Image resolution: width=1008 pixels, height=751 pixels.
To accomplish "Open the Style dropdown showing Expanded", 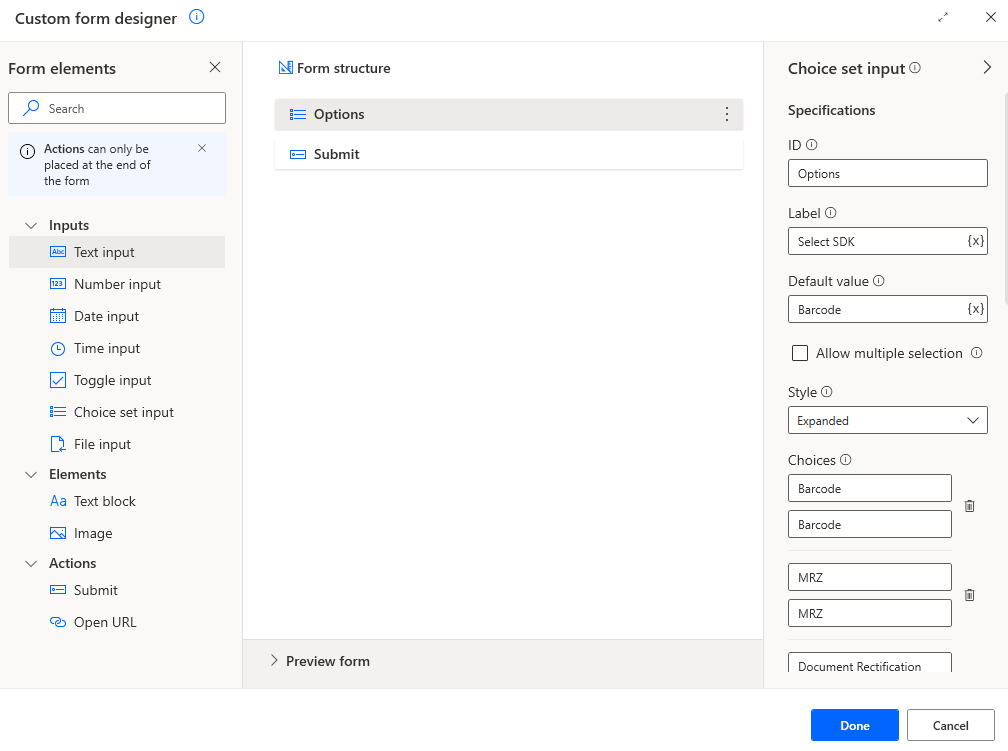I will pos(887,421).
